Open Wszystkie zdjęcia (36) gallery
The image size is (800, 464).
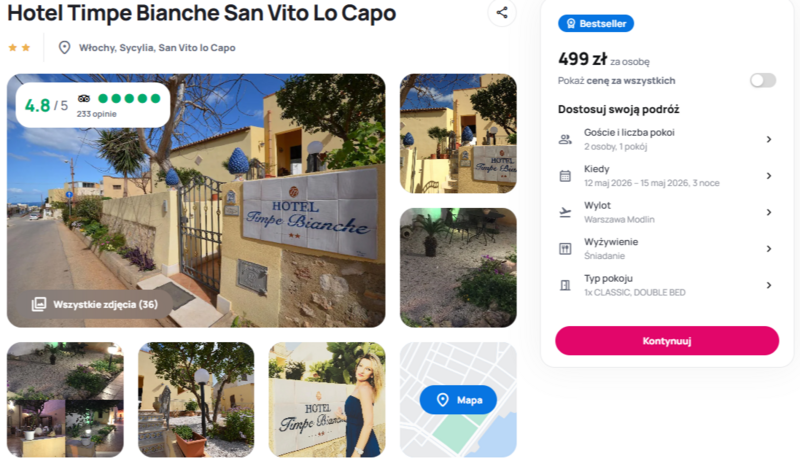tap(94, 305)
